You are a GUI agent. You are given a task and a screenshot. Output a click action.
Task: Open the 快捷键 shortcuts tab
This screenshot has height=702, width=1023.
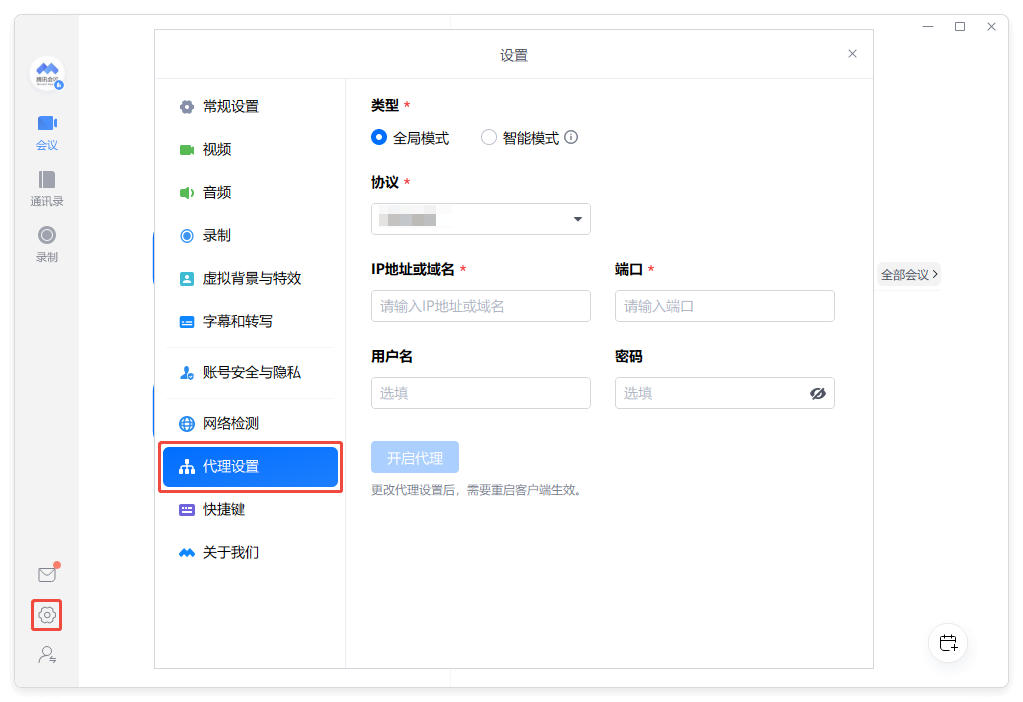[x=251, y=510]
